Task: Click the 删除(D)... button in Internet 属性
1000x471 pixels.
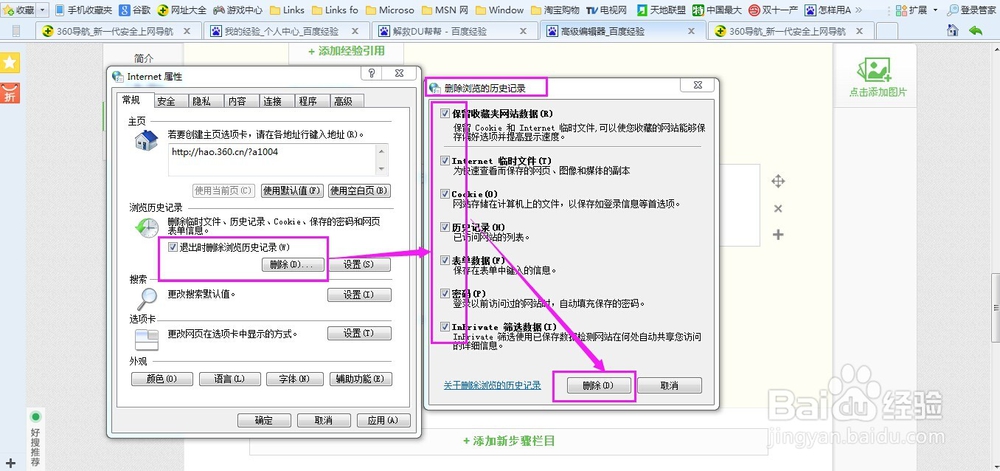Action: coord(292,264)
